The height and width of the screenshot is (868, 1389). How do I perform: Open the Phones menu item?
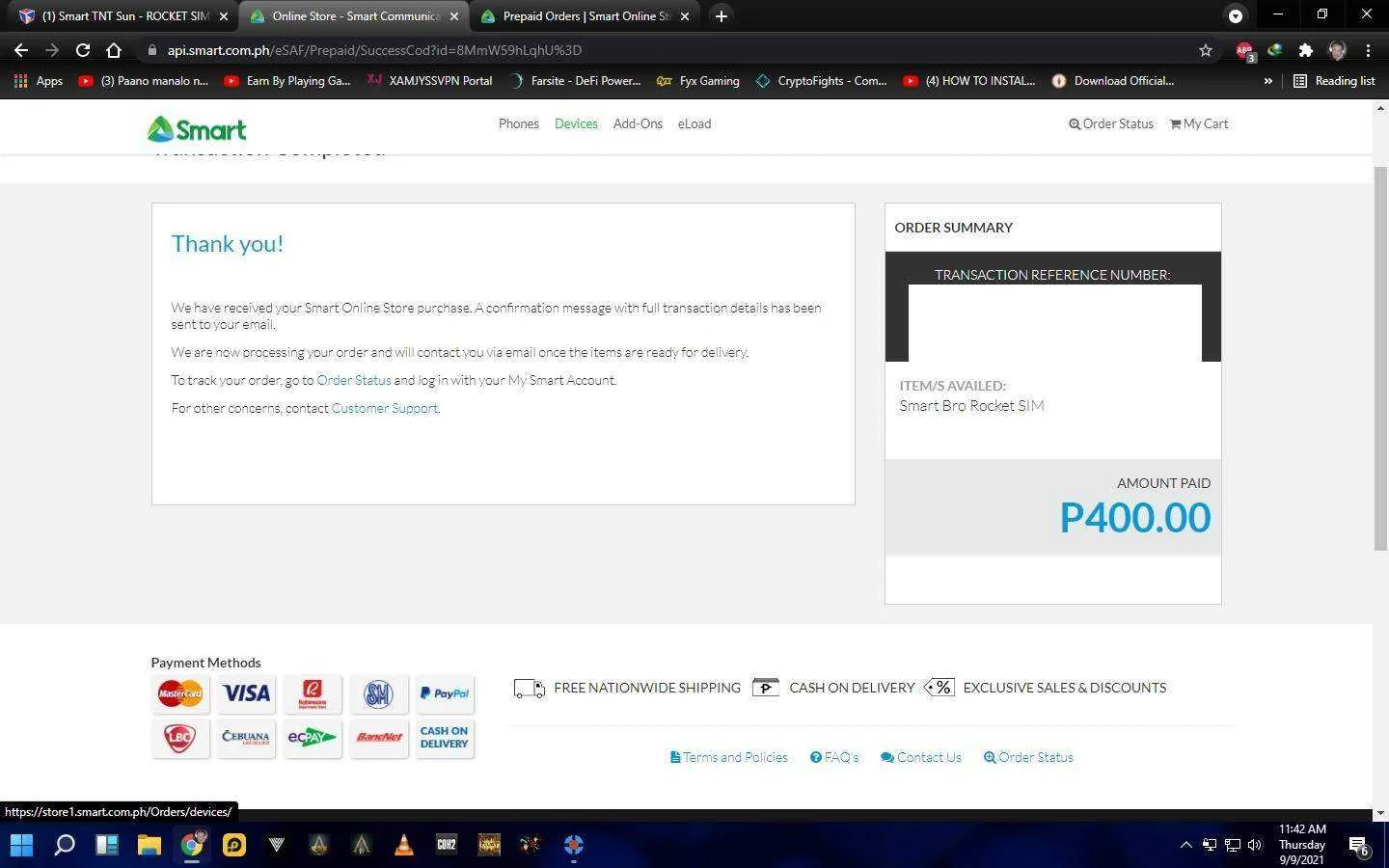(518, 123)
